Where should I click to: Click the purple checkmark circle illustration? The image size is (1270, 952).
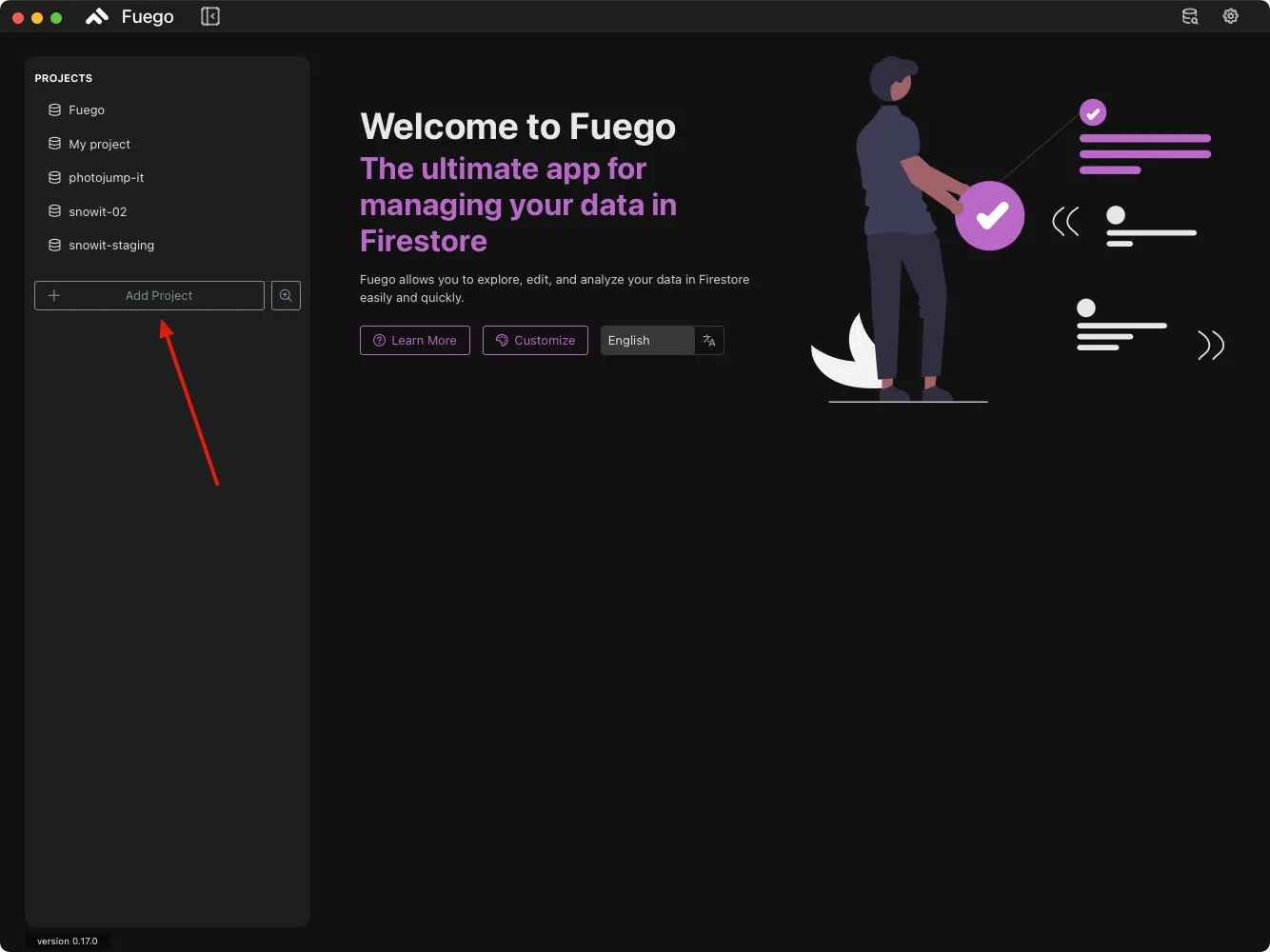990,216
